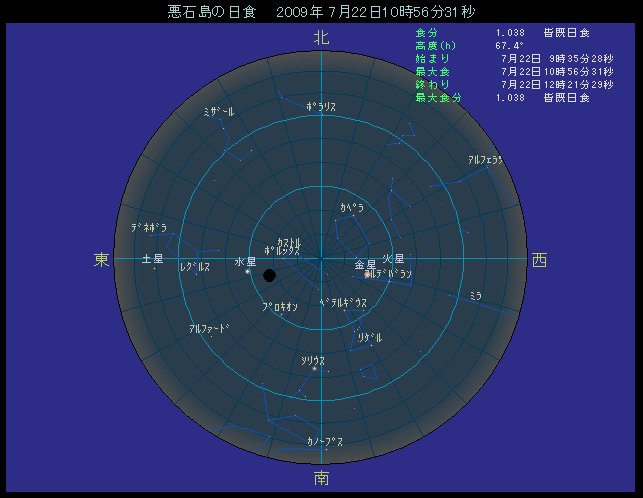Screen dimensions: 643x498
Task: Click the Canopus (カノープス) label near south
Action: click(x=326, y=441)
